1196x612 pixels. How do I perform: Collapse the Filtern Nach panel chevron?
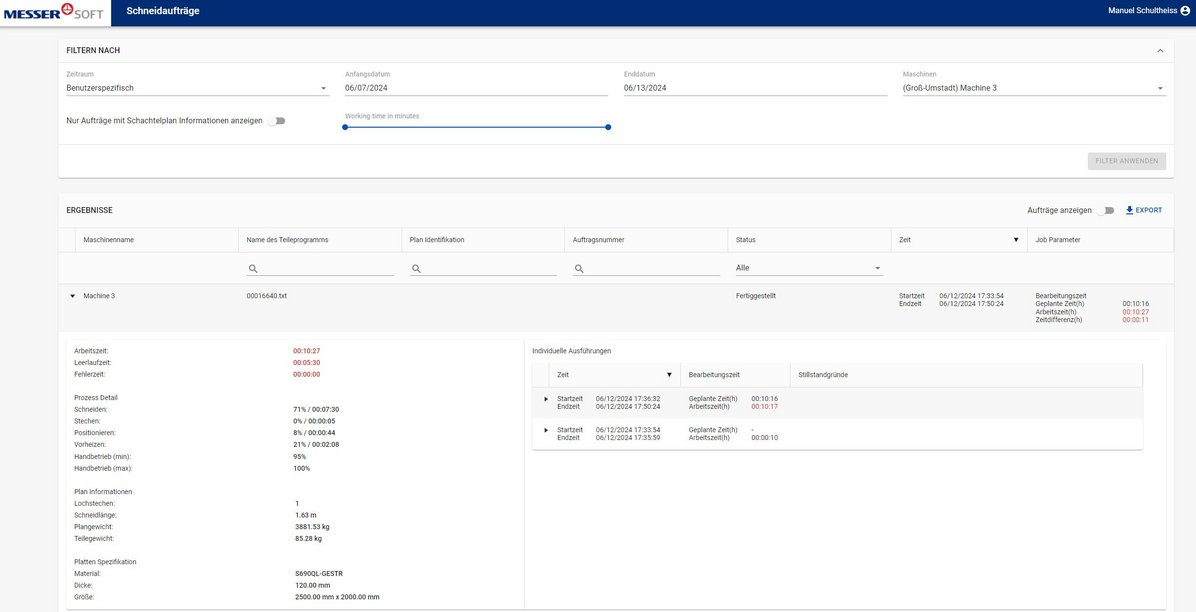pyautogui.click(x=1160, y=50)
